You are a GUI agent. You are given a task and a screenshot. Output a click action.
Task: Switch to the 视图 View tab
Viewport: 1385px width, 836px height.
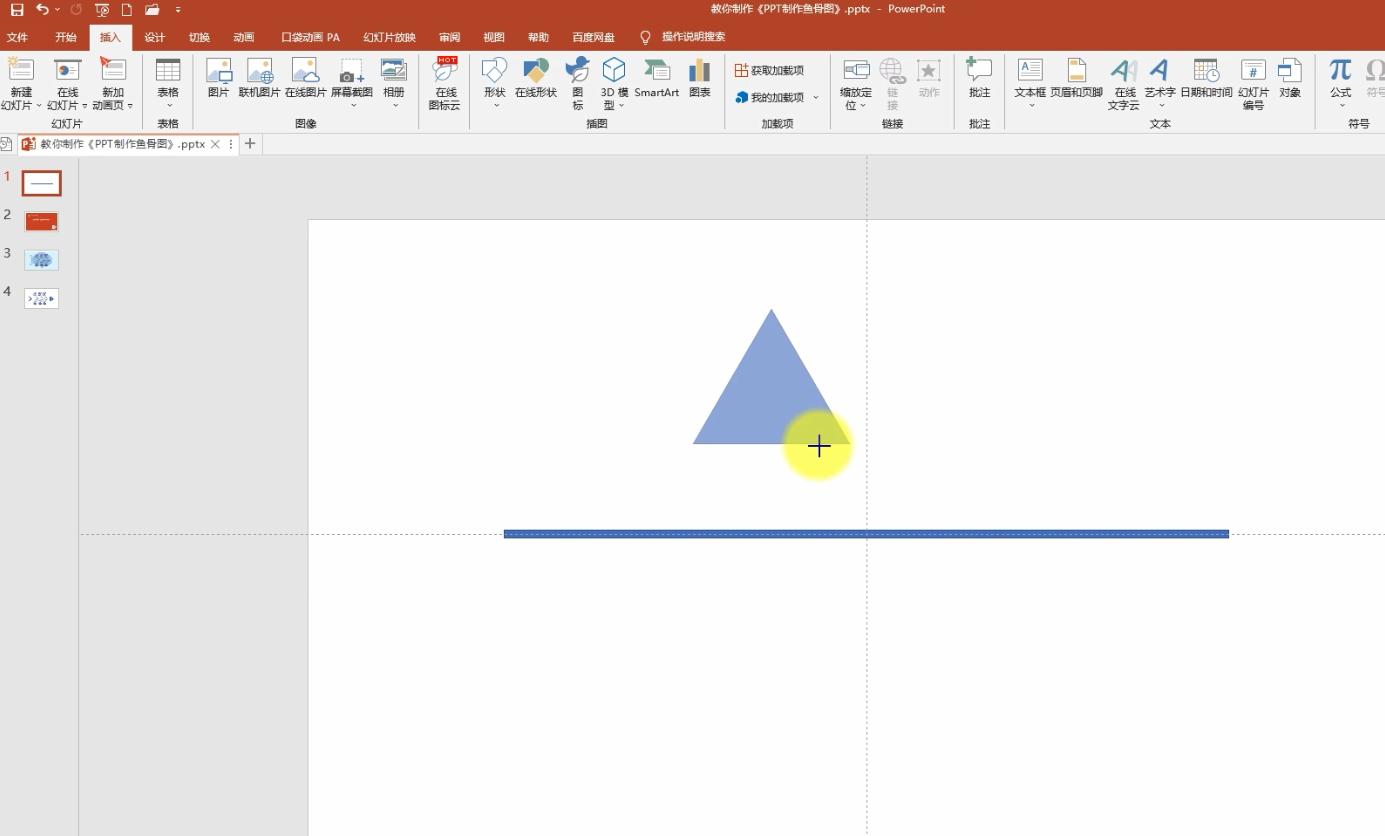tap(494, 38)
